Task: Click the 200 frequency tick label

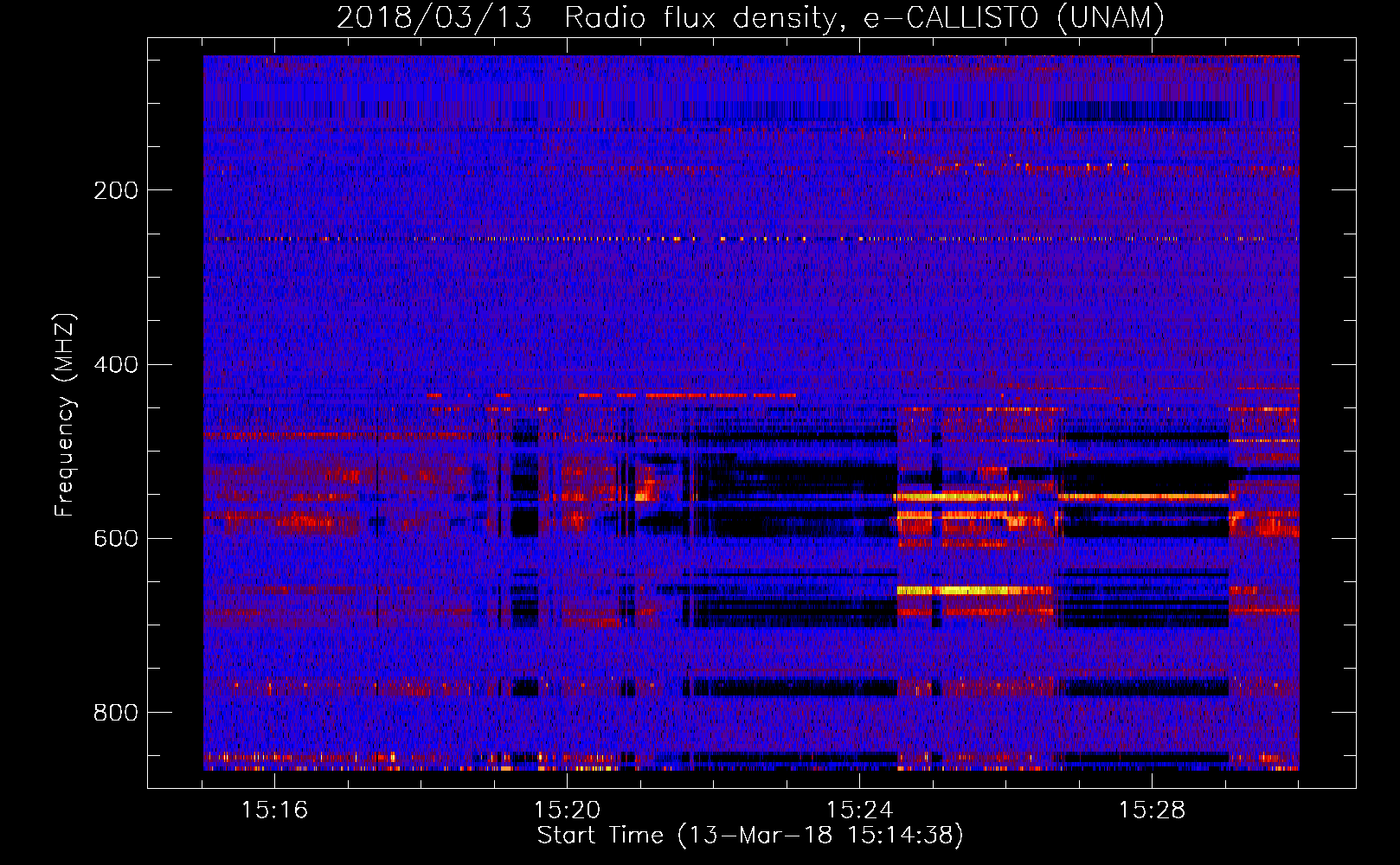Action: (x=116, y=190)
